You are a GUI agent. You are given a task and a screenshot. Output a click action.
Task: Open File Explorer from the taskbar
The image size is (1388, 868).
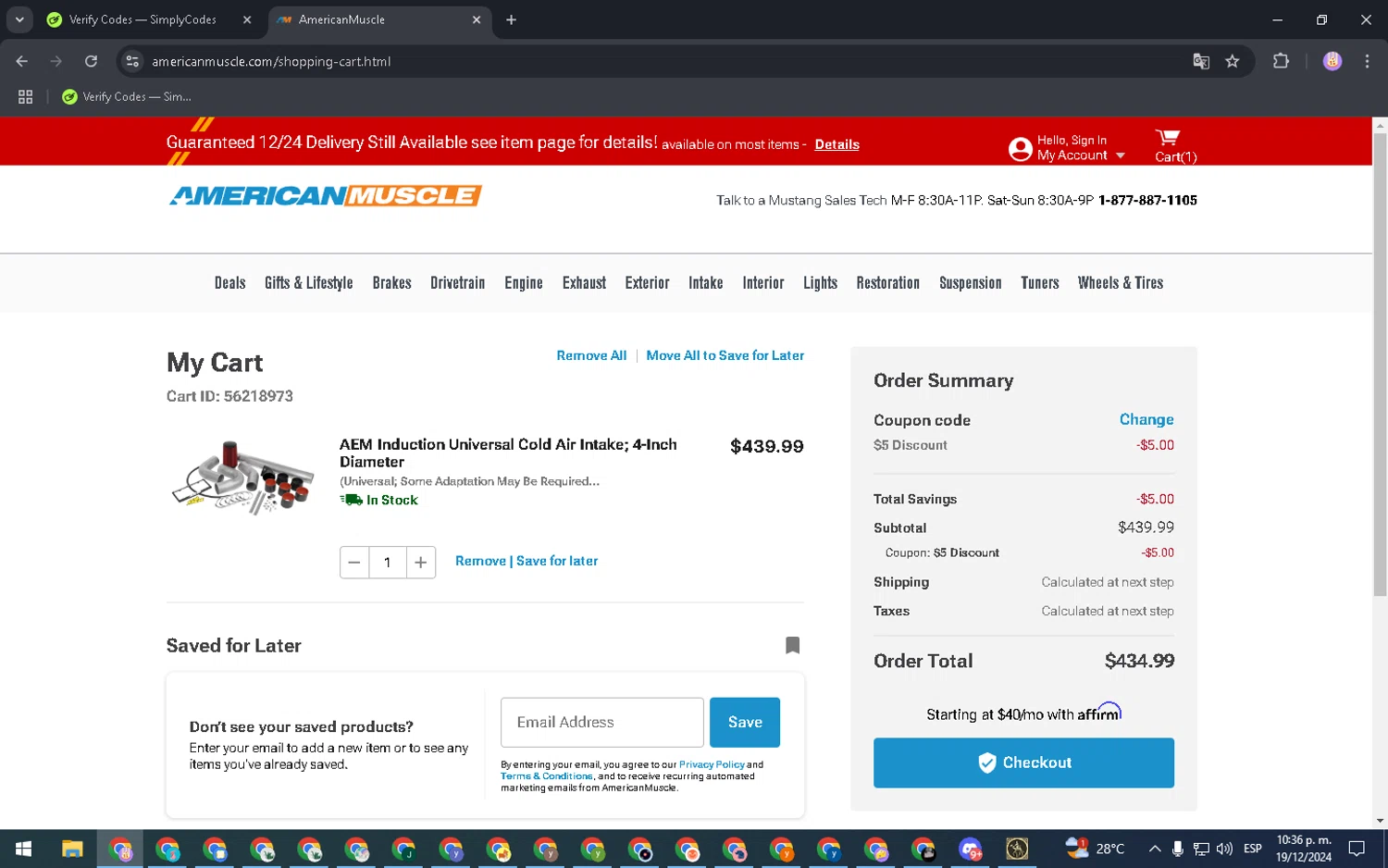point(72,849)
